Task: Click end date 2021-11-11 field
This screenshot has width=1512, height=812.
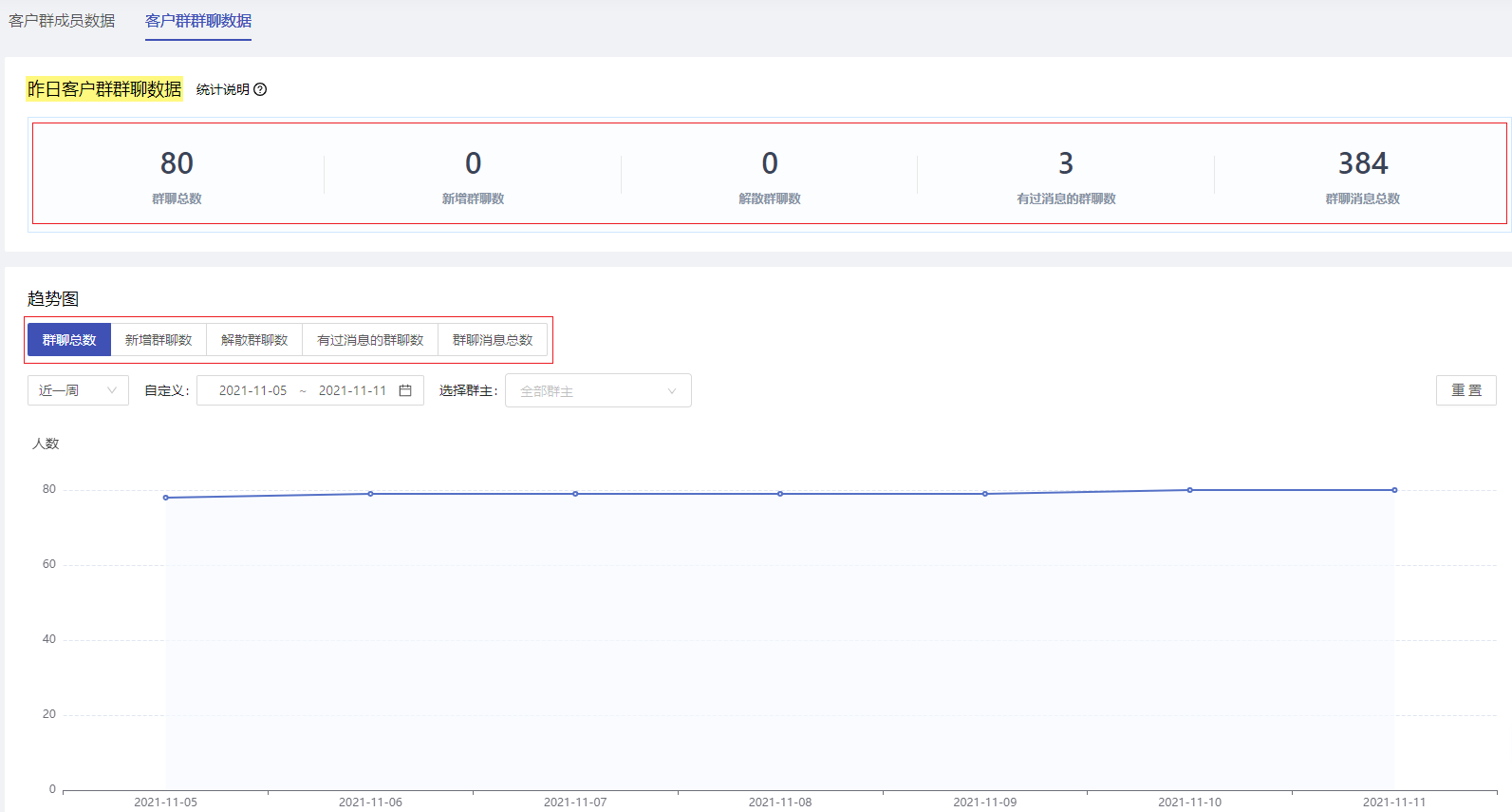Action: coord(352,390)
